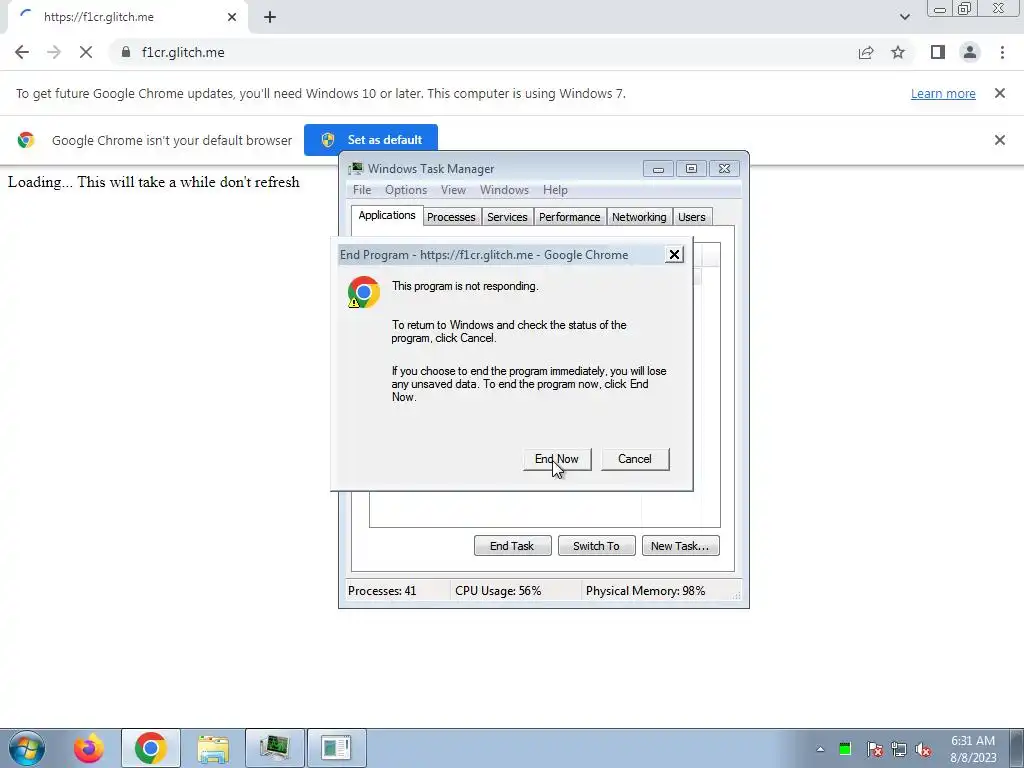
Task: Open the tab search chevron
Action: 904,17
